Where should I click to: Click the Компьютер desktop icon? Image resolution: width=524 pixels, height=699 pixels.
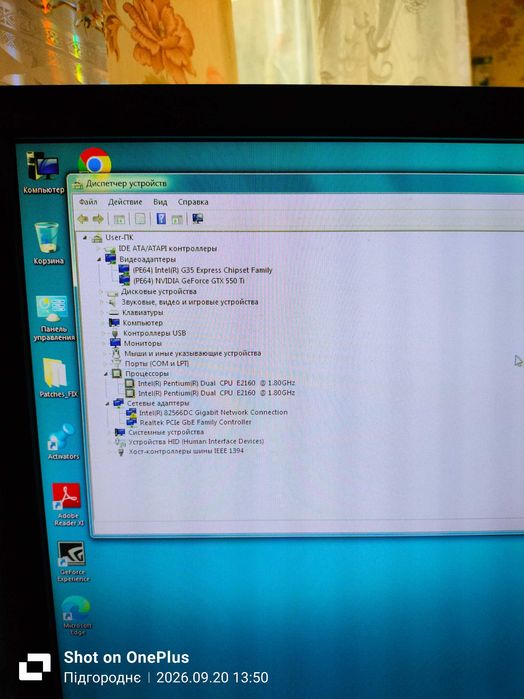(43, 173)
